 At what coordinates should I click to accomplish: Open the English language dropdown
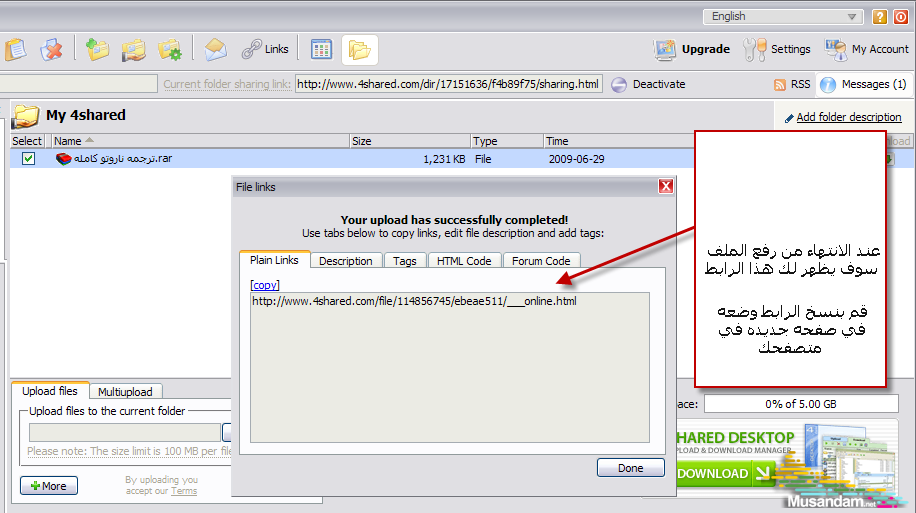coord(783,16)
